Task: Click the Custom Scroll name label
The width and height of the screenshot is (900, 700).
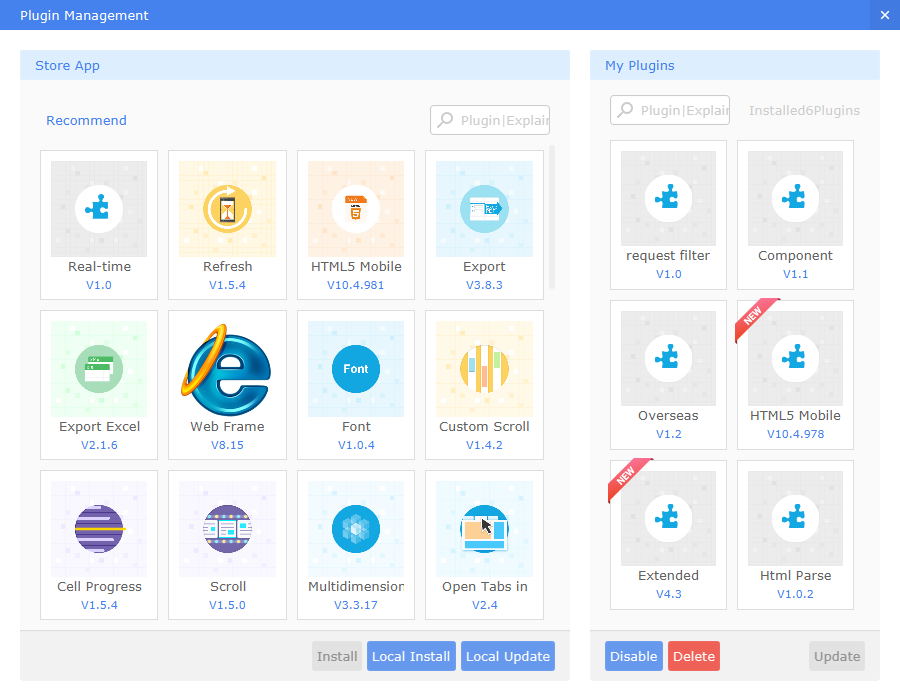Action: click(484, 427)
